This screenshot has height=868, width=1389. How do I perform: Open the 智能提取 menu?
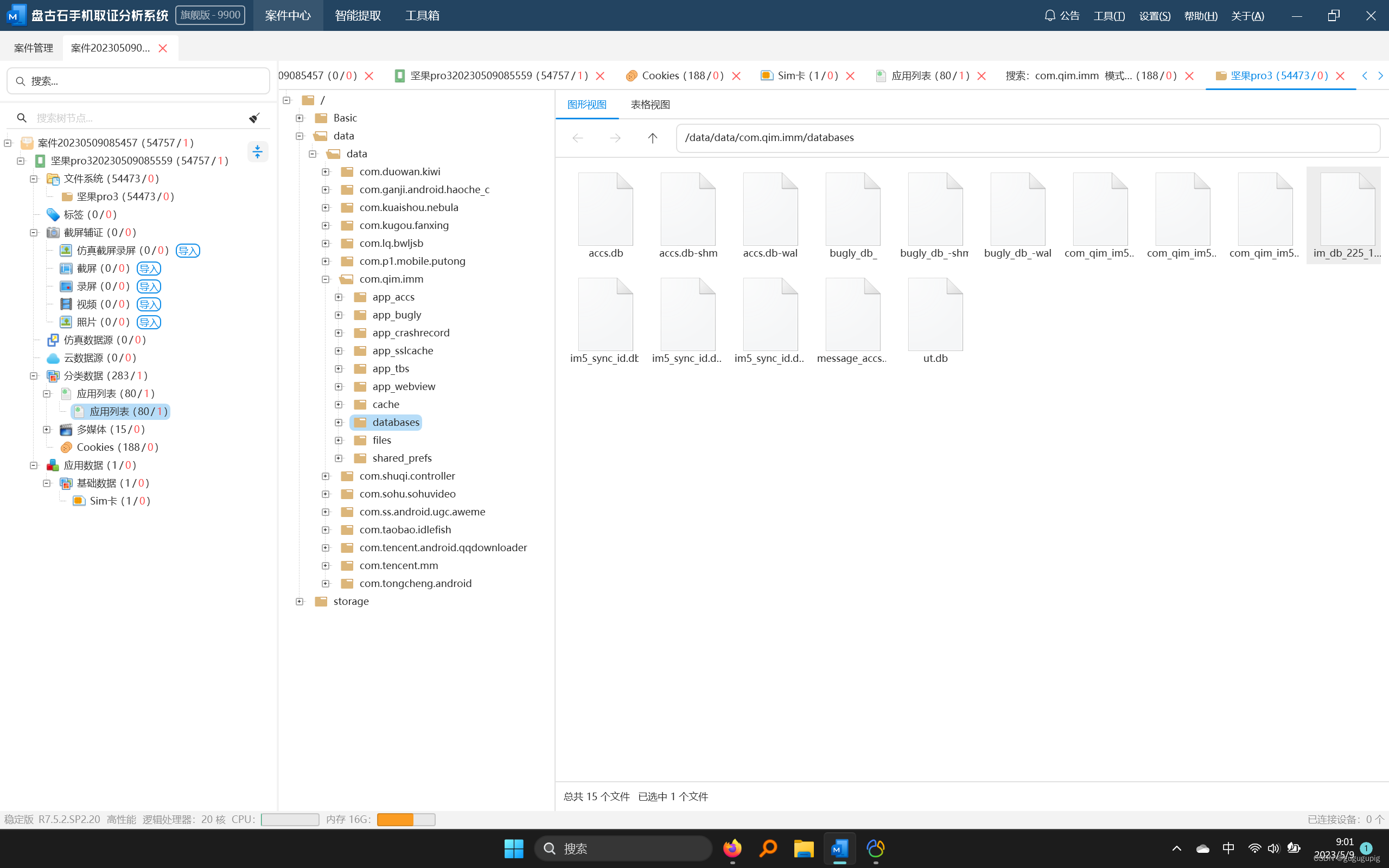358,16
